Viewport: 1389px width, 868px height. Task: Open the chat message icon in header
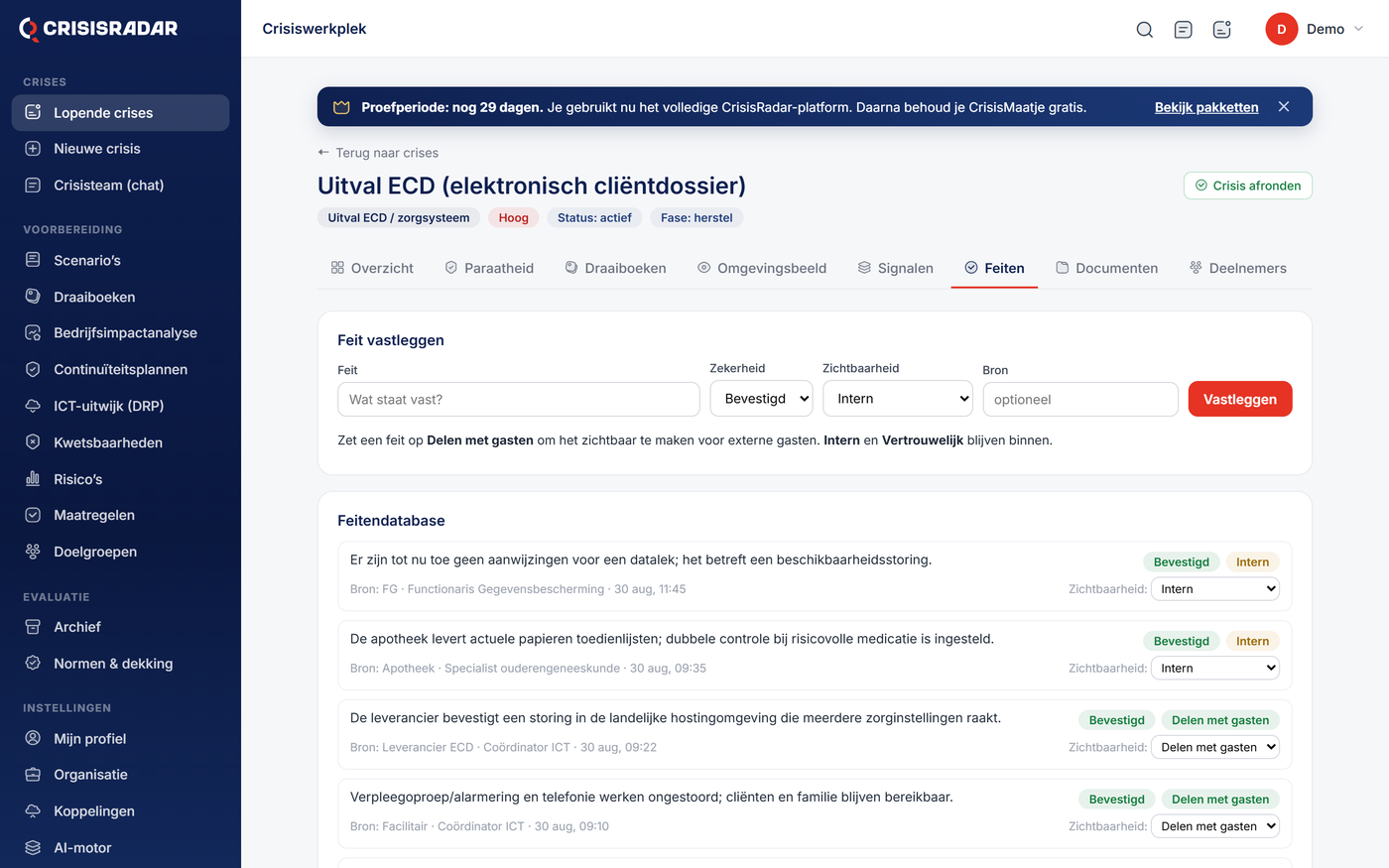click(1183, 30)
